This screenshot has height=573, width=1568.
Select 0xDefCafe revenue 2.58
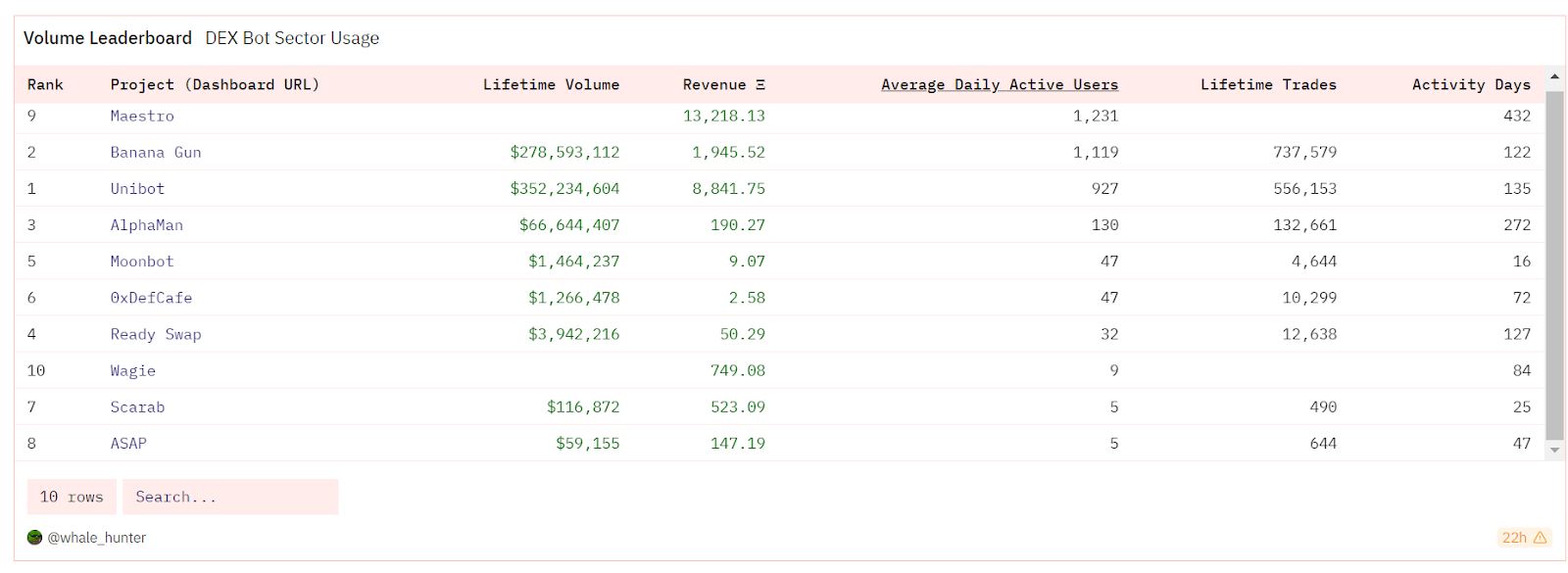click(747, 297)
